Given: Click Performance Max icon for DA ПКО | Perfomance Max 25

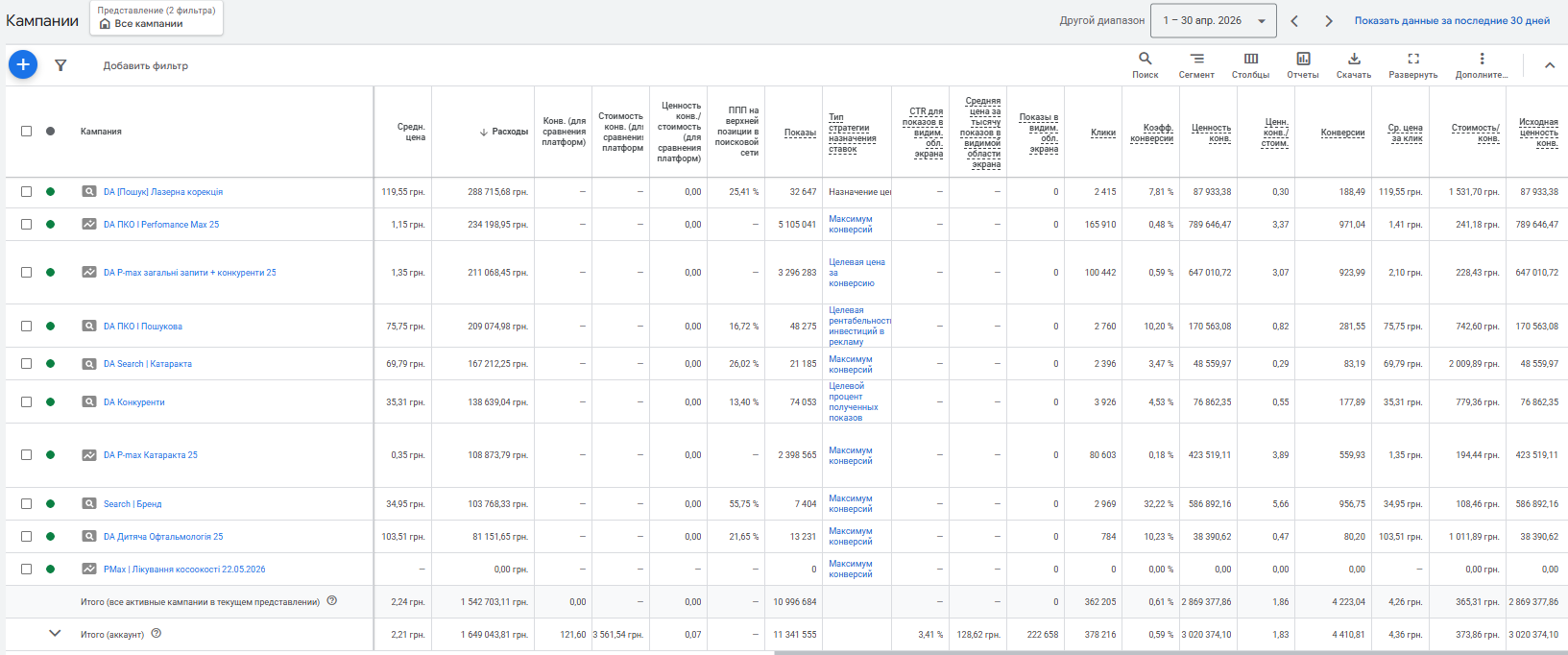Looking at the screenshot, I should 89,225.
